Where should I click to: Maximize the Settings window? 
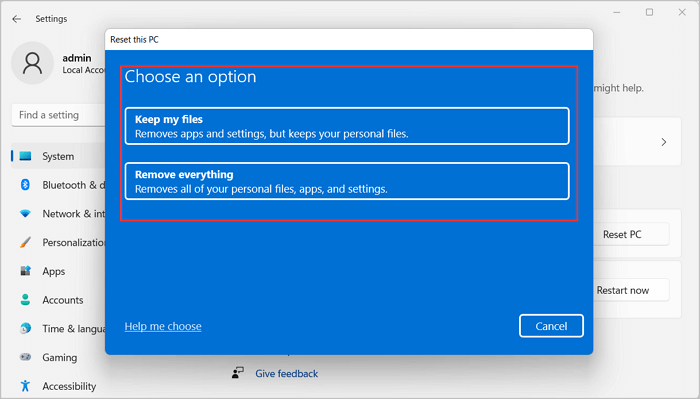click(650, 12)
